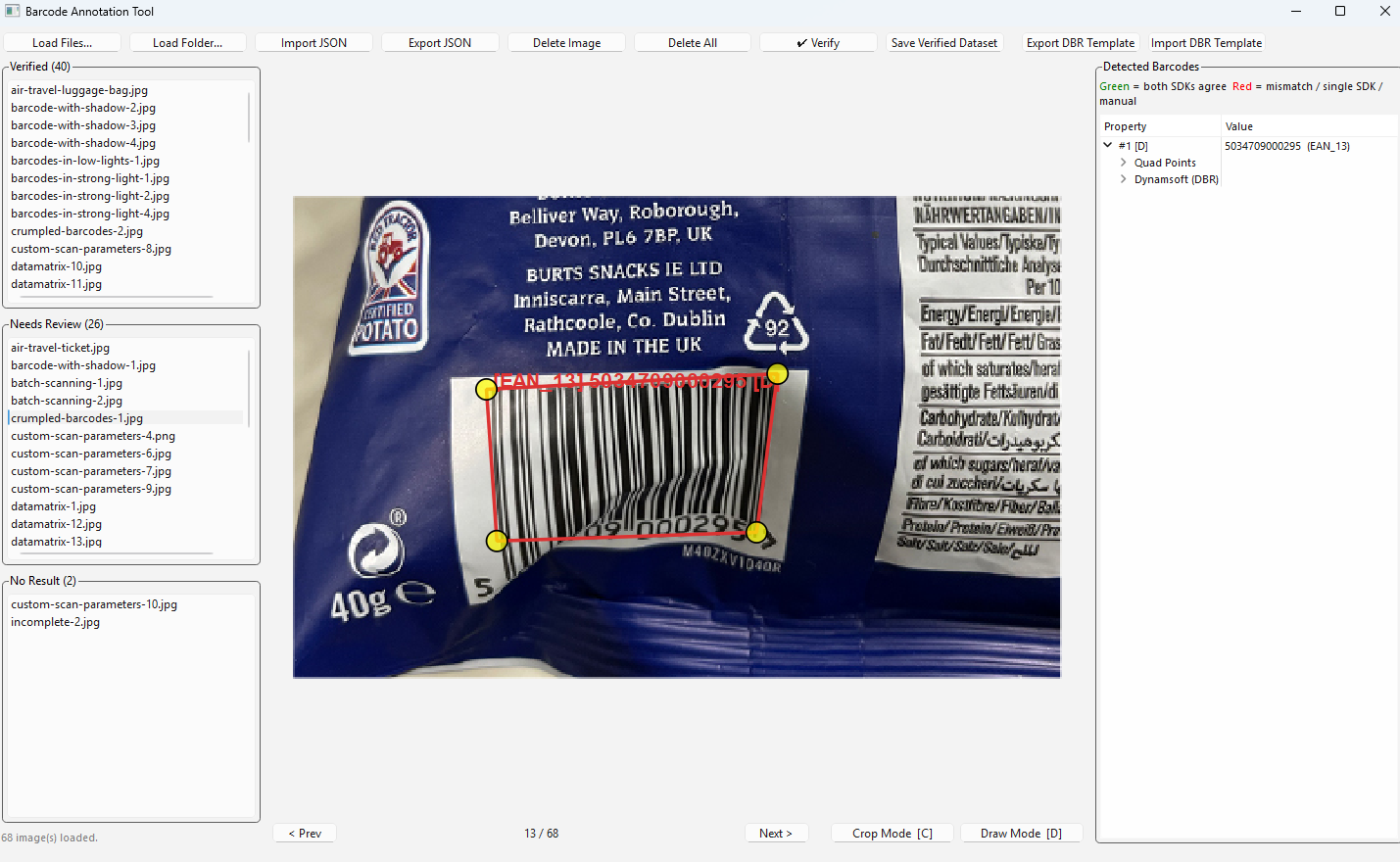The image size is (1400, 862).
Task: Expand the Dynamsoft (DBR) node
Action: [x=1123, y=178]
